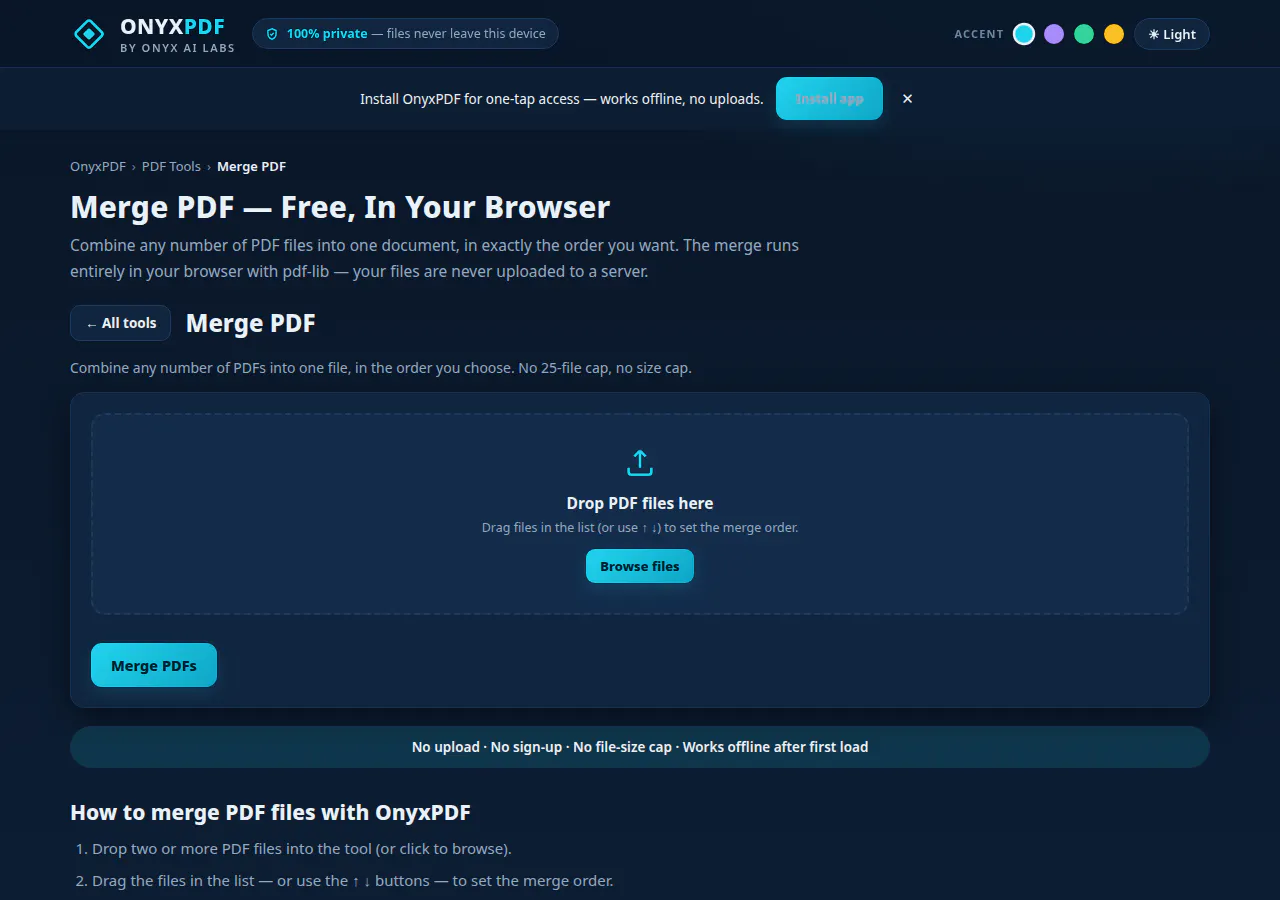Click Drop PDF files here text
1280x900 pixels.
click(640, 503)
